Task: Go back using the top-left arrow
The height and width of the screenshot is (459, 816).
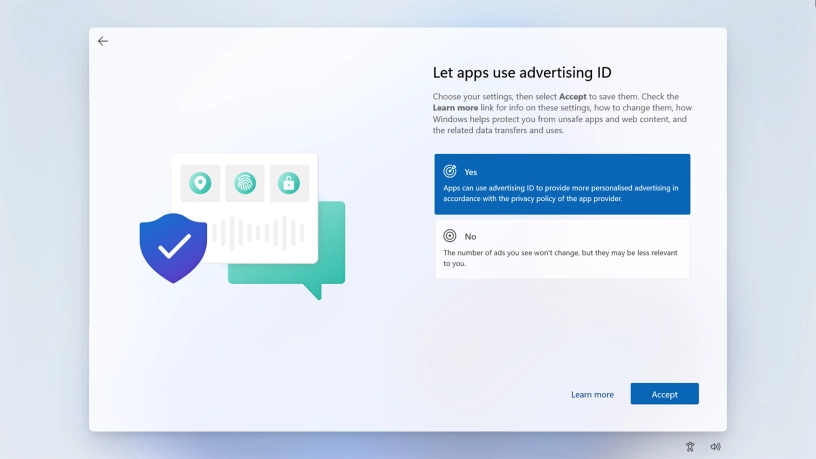Action: pyautogui.click(x=103, y=41)
